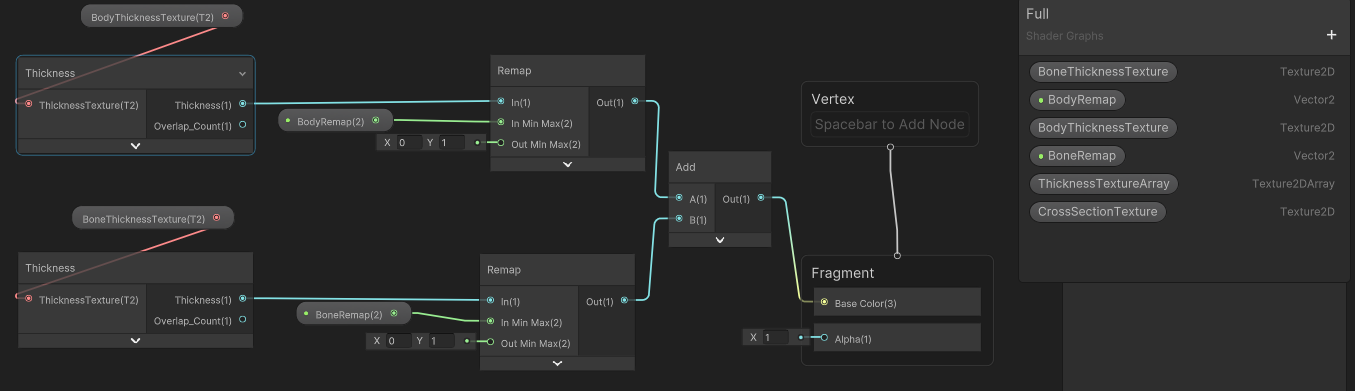Viewport: 1355px width, 391px height.
Task: Select top Remap node by its title
Action: [514, 71]
